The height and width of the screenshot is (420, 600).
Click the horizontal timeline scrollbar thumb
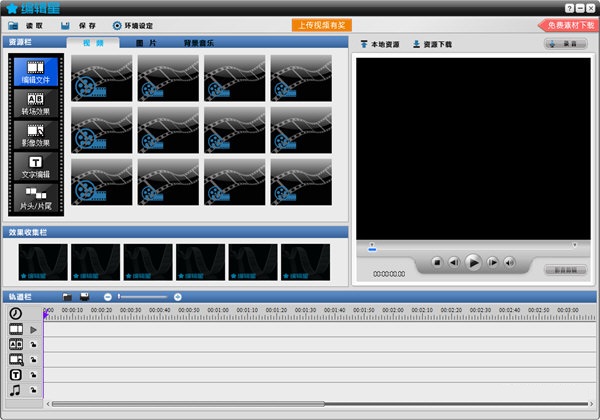[188, 404]
